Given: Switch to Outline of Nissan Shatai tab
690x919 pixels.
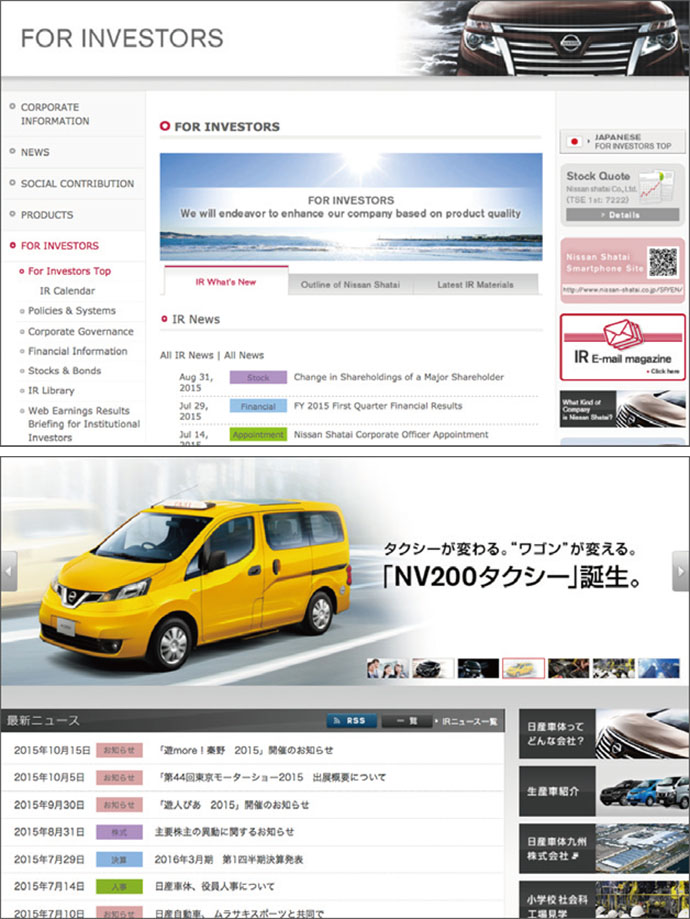Looking at the screenshot, I should pyautogui.click(x=350, y=284).
